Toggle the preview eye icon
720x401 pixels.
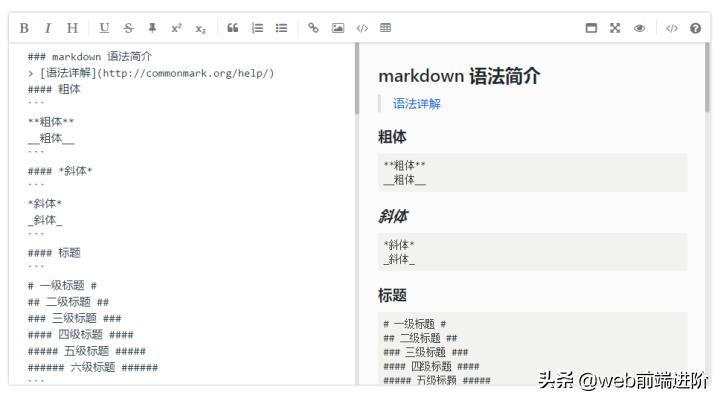tap(639, 28)
